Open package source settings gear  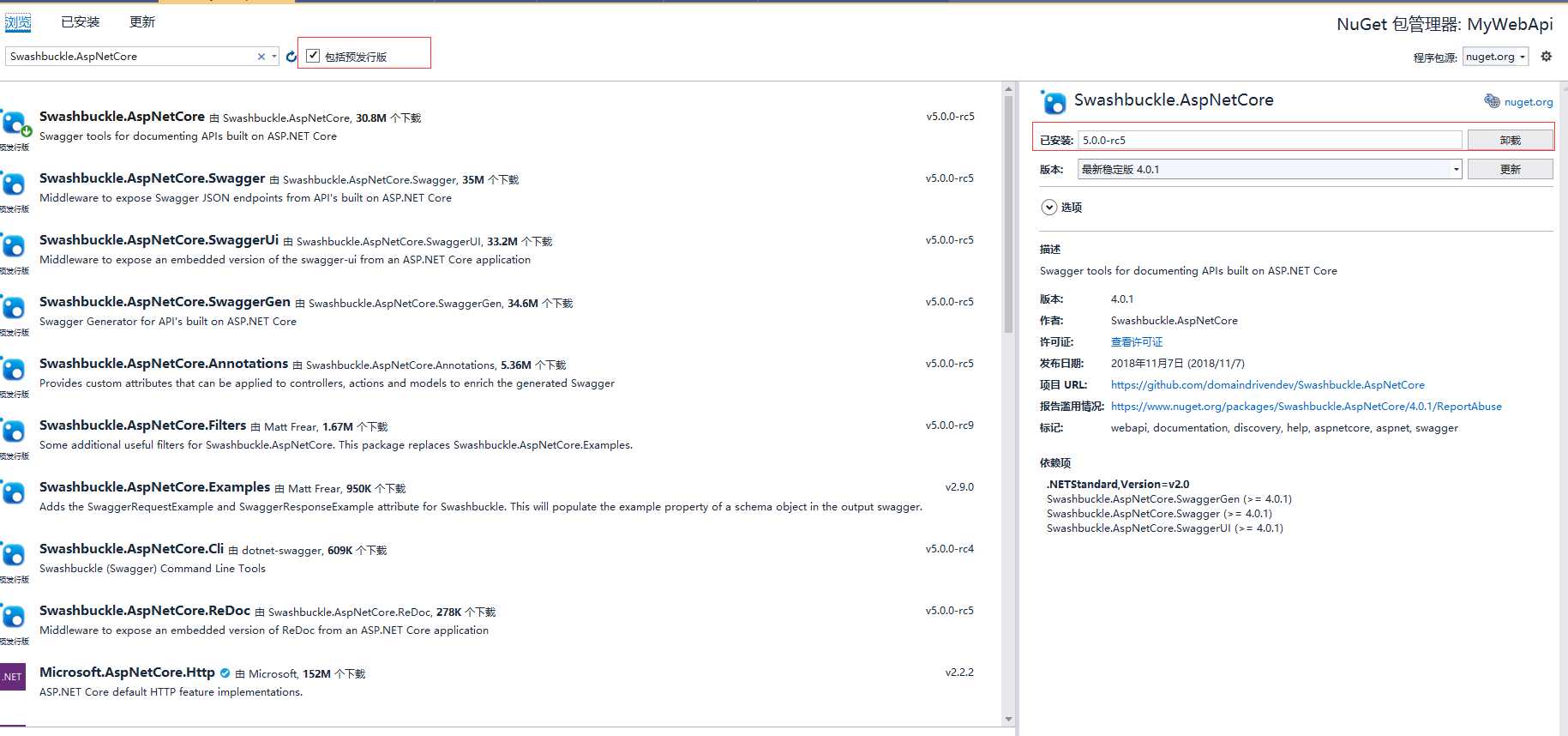pyautogui.click(x=1546, y=57)
